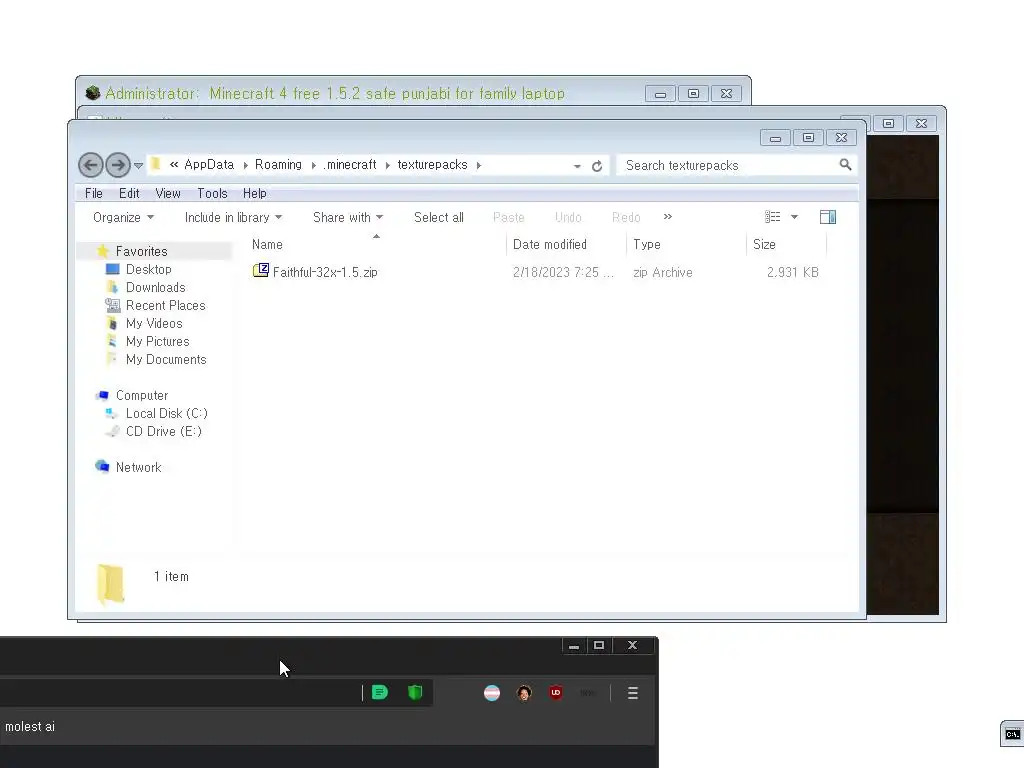1024x768 pixels.
Task: Expand the Organize dropdown
Action: point(123,217)
